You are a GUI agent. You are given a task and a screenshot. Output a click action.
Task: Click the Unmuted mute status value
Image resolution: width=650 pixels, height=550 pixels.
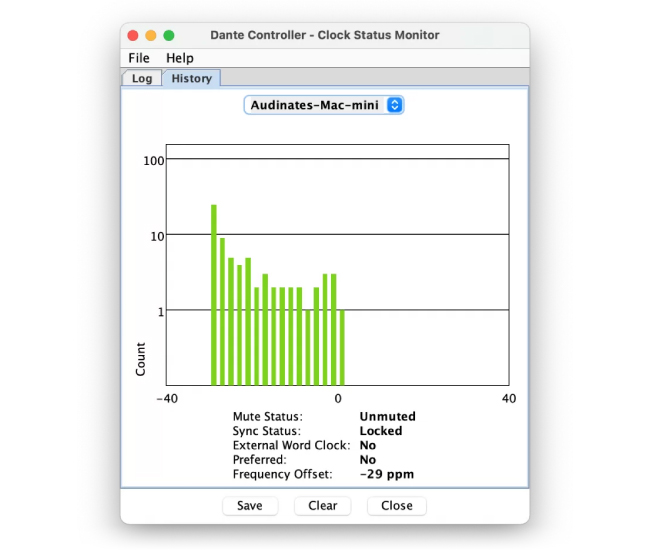pos(387,417)
